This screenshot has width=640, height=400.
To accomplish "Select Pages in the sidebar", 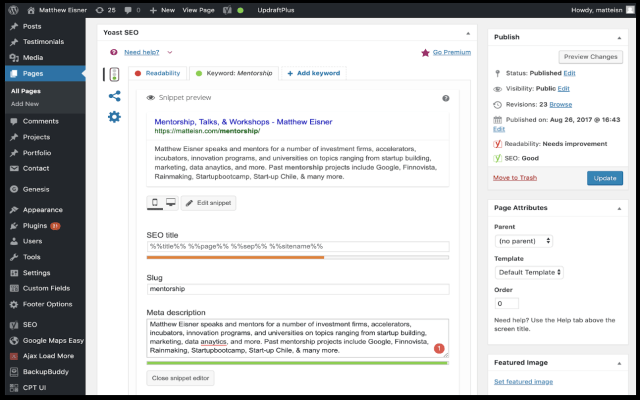I will tap(45, 73).
